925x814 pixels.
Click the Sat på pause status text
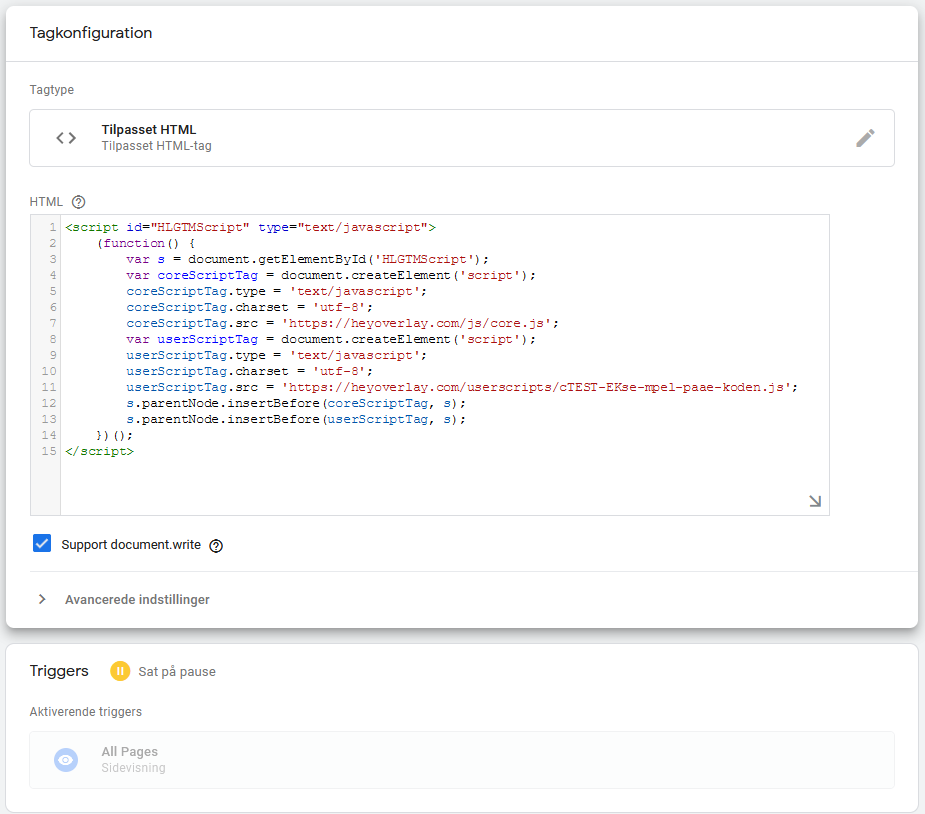click(x=177, y=672)
